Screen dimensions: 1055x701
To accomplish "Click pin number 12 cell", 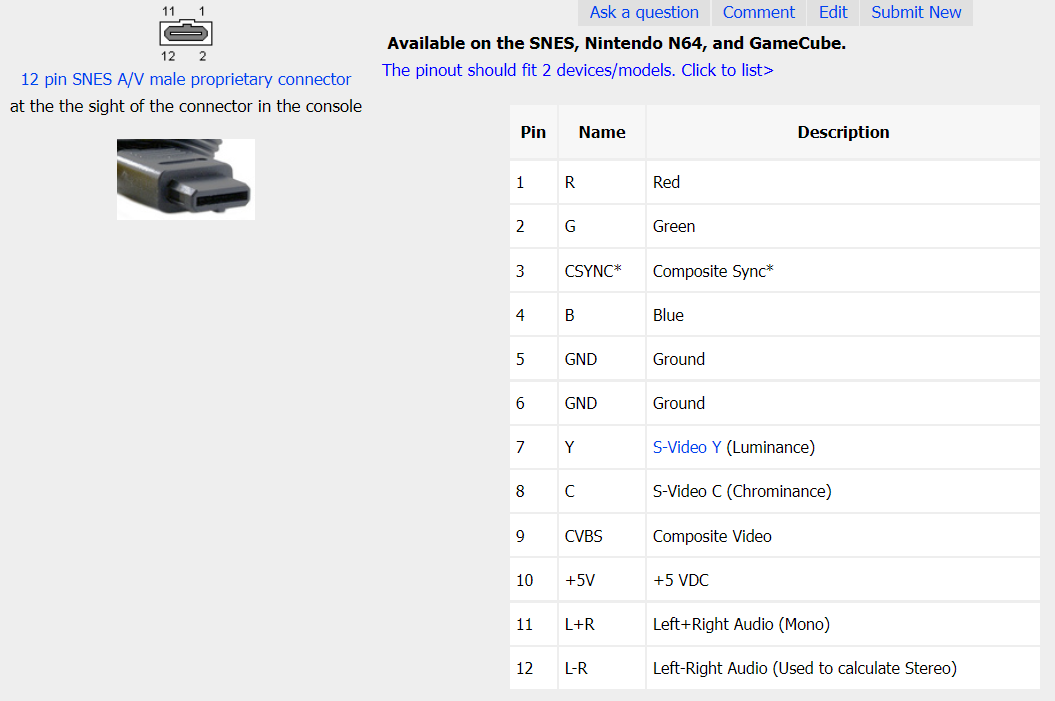I will (x=533, y=668).
